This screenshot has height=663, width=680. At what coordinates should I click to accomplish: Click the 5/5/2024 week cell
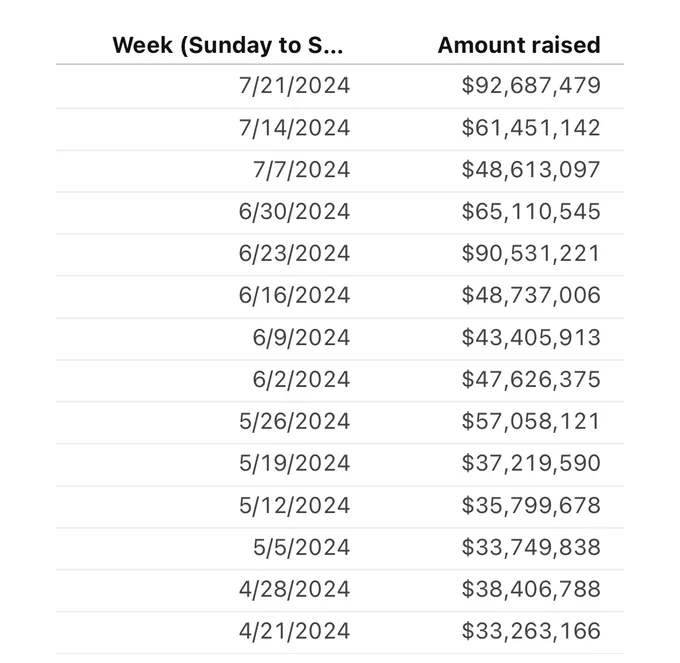point(301,547)
